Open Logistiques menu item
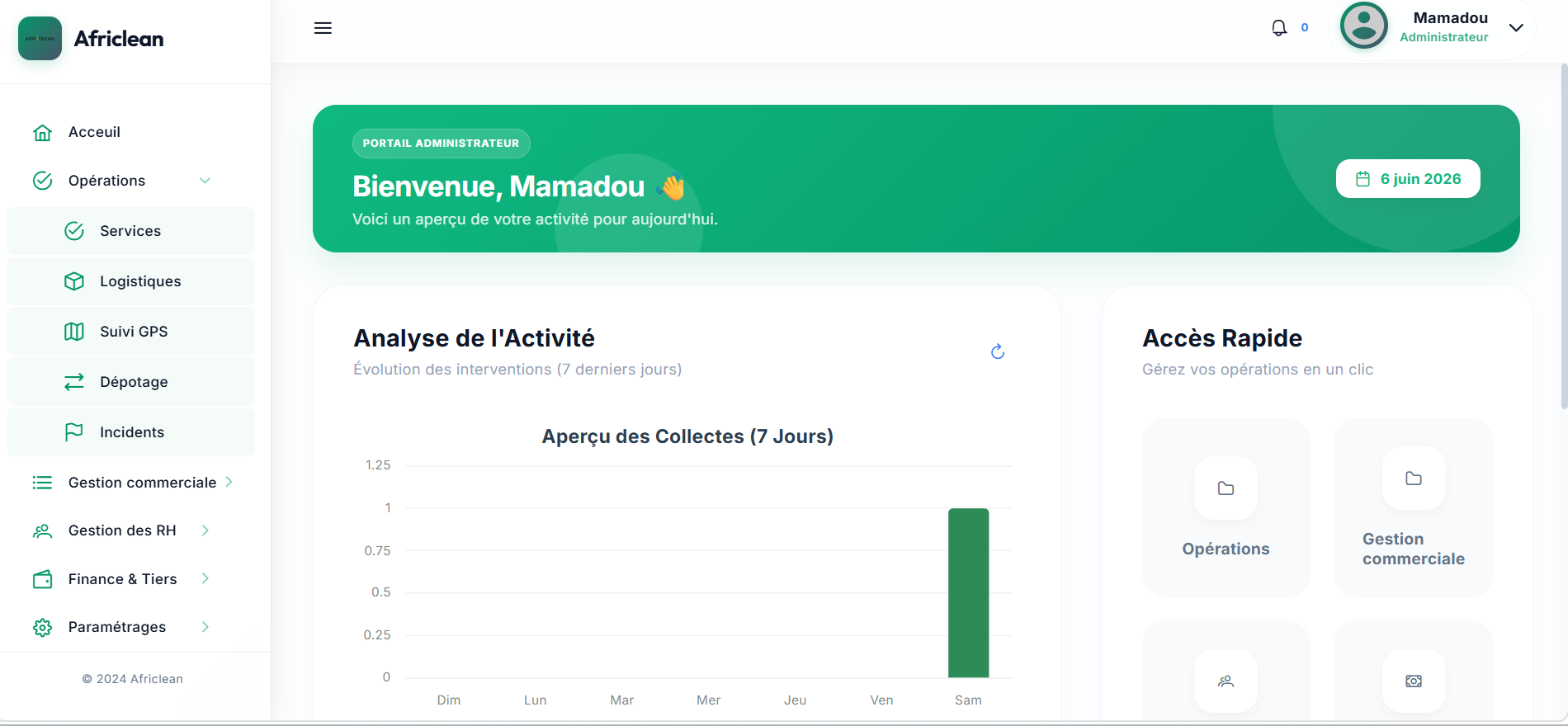The height and width of the screenshot is (726, 1568). point(130,281)
